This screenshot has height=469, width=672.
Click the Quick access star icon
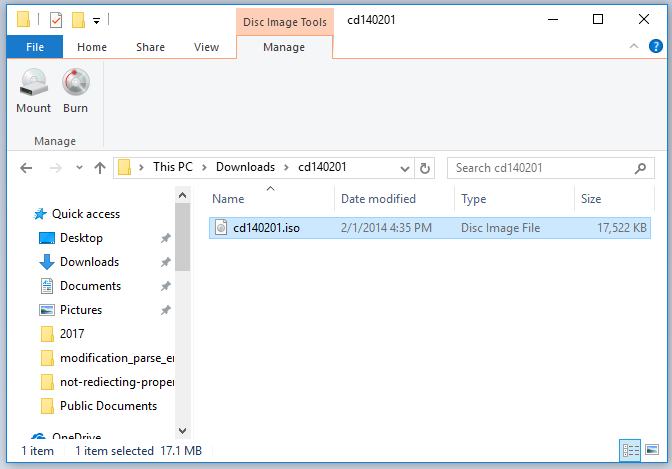pos(40,213)
